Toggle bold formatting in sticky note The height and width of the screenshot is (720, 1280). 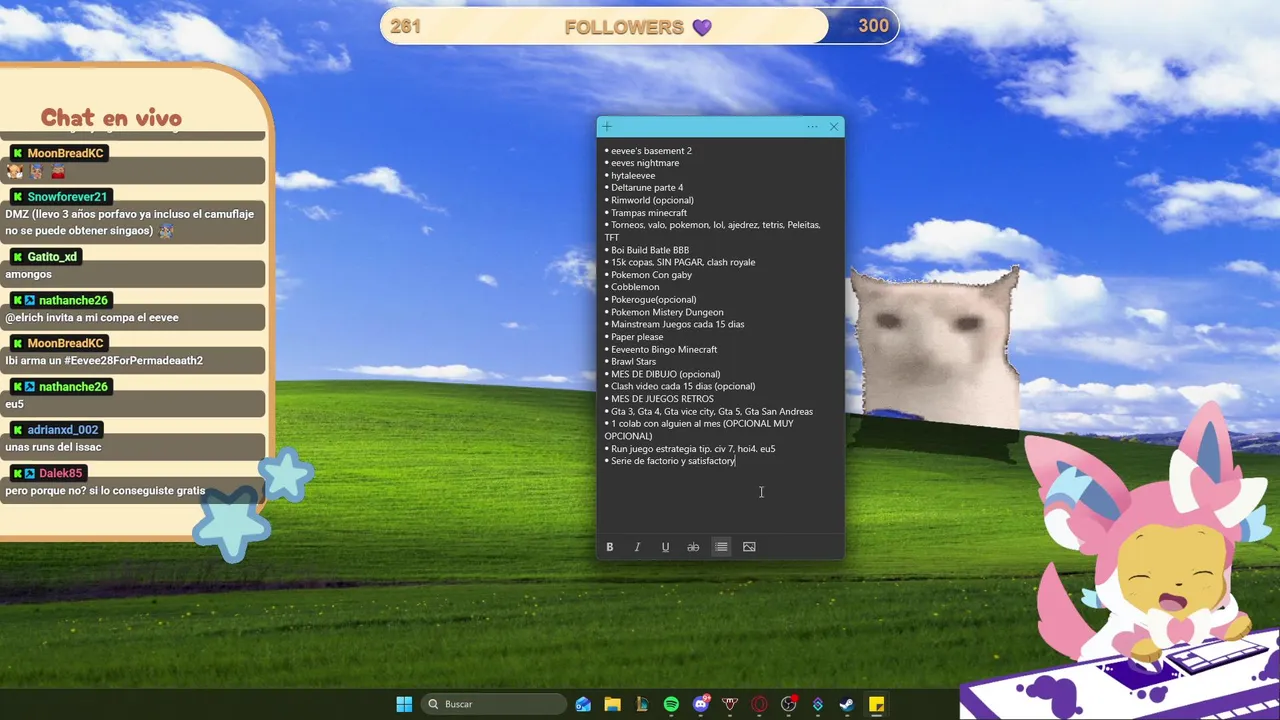pos(609,547)
